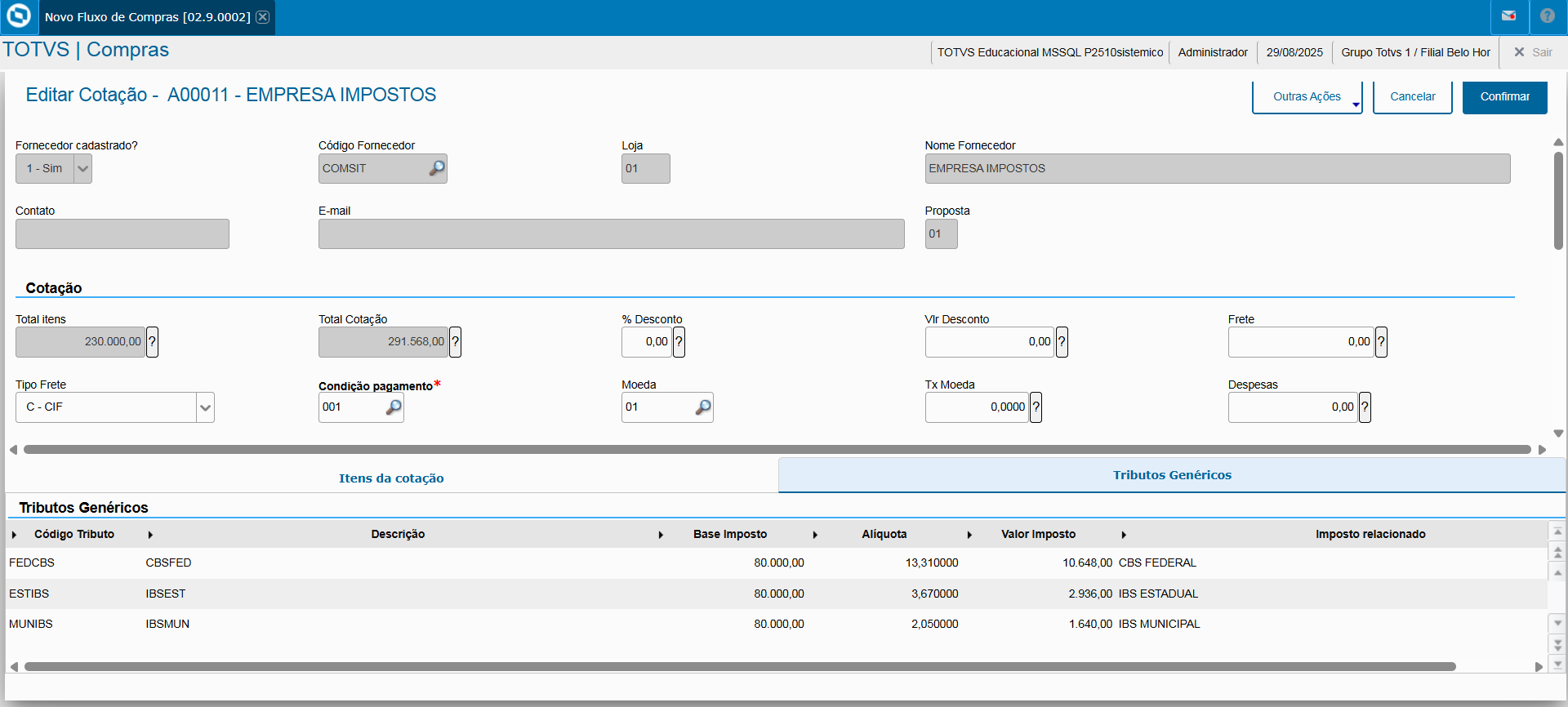
Task: Switch to Itens da cotação tab
Action: (x=391, y=478)
